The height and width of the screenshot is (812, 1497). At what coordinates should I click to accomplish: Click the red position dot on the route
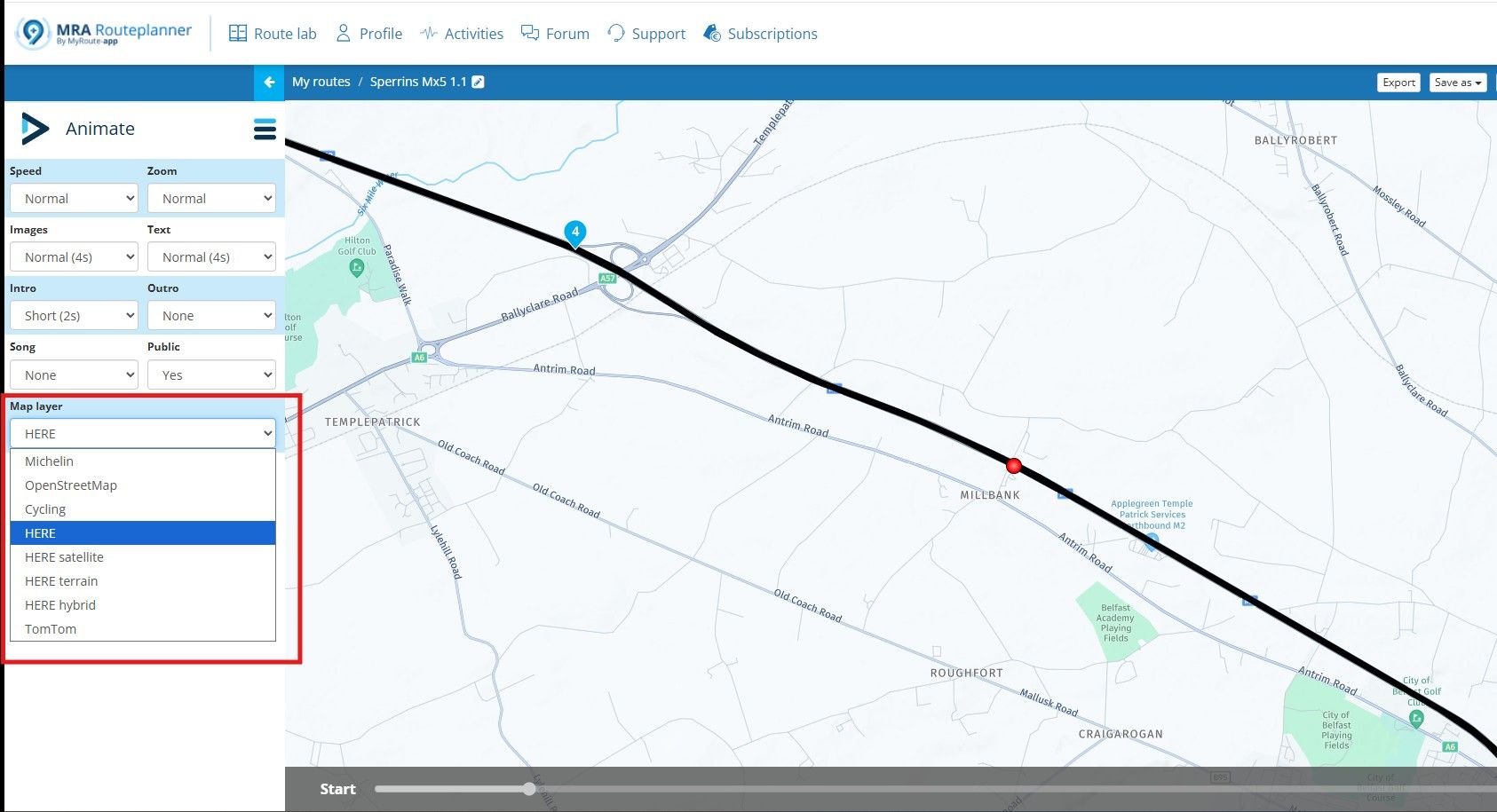coord(1014,465)
